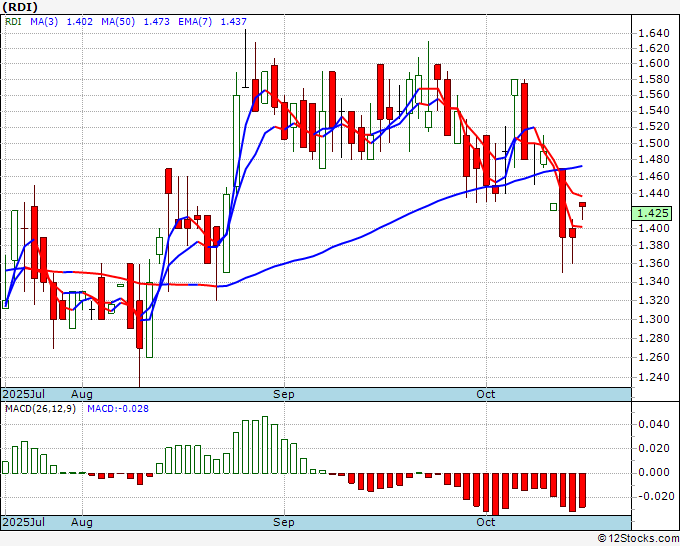Click the 1.380 price axis label

654,245
